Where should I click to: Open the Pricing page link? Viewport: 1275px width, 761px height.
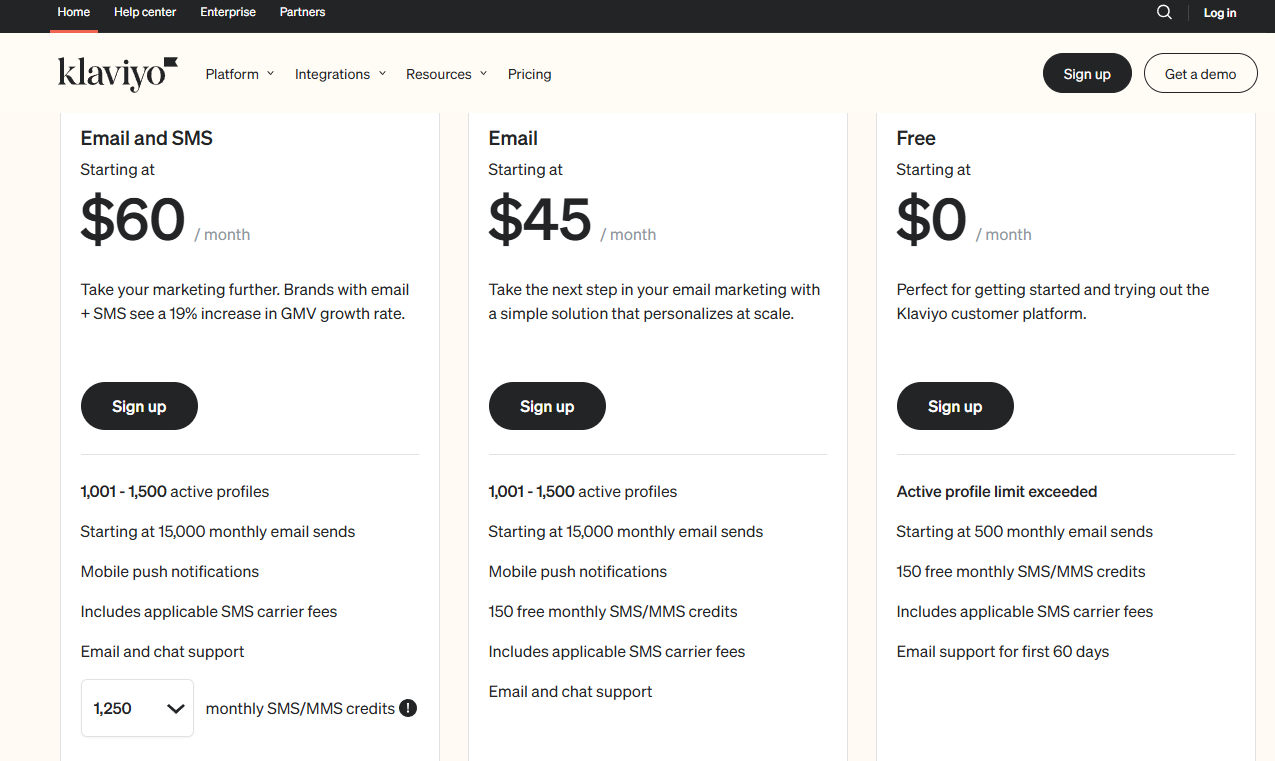point(529,74)
